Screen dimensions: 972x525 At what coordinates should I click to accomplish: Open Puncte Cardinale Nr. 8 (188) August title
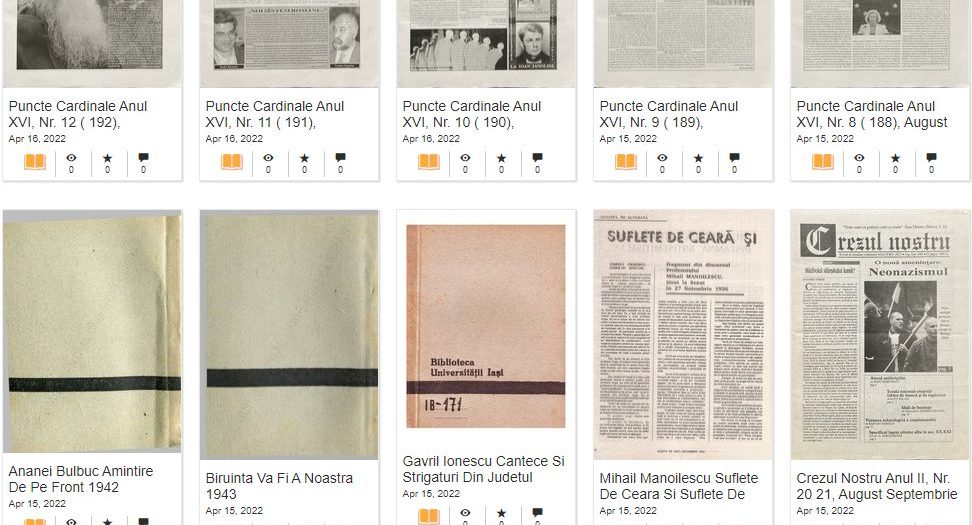point(872,114)
